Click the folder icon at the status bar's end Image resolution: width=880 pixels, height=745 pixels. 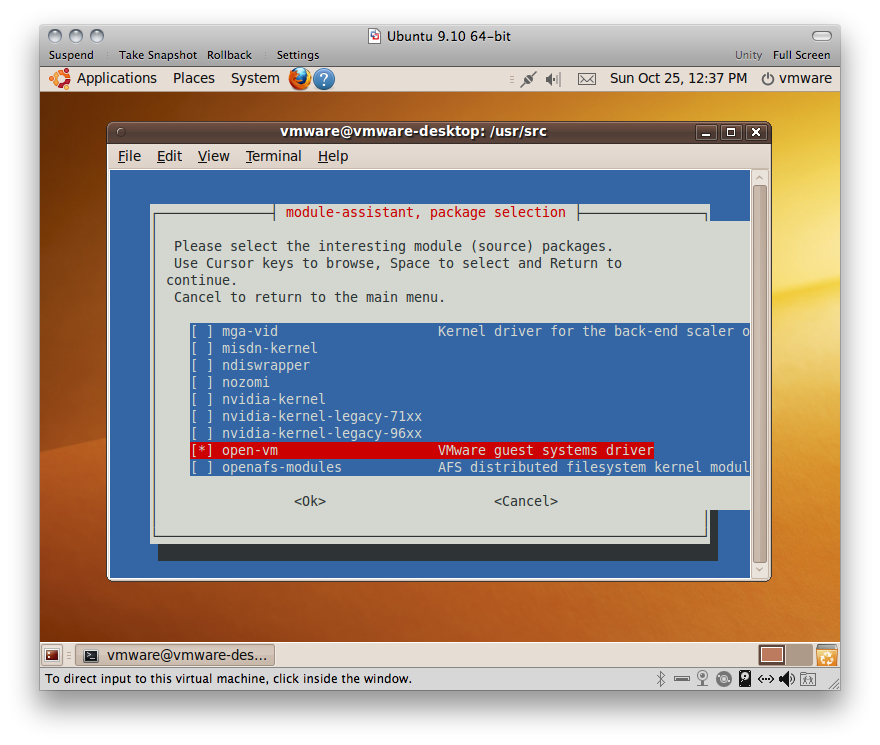pos(808,679)
